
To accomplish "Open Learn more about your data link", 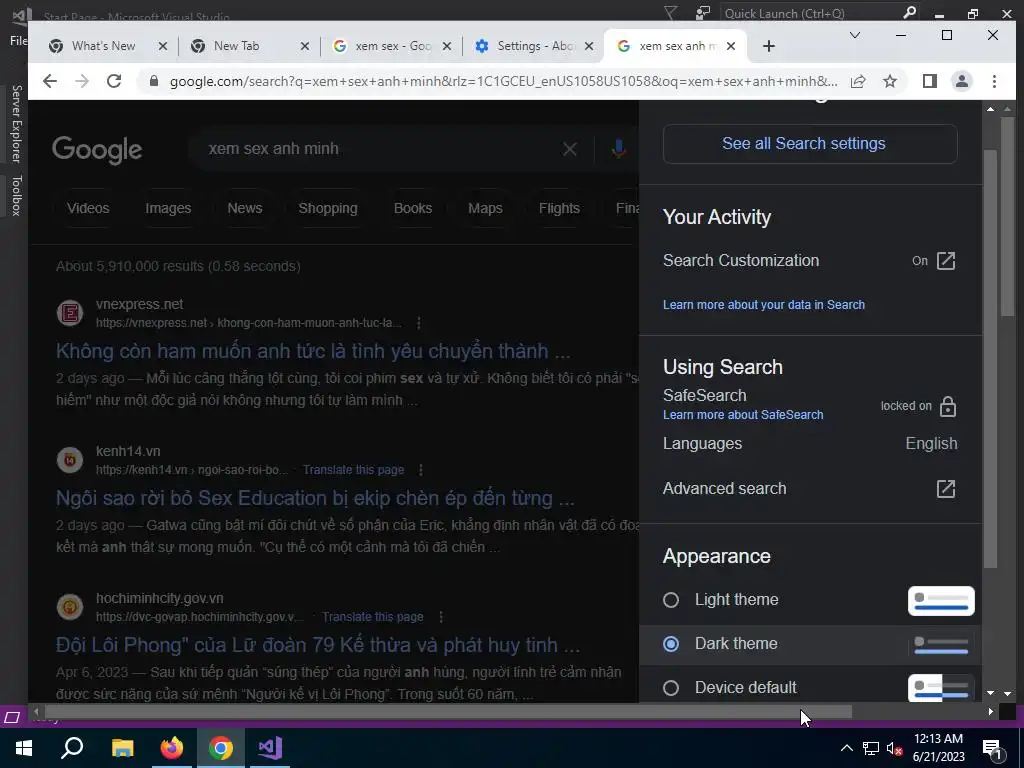I will [763, 305].
